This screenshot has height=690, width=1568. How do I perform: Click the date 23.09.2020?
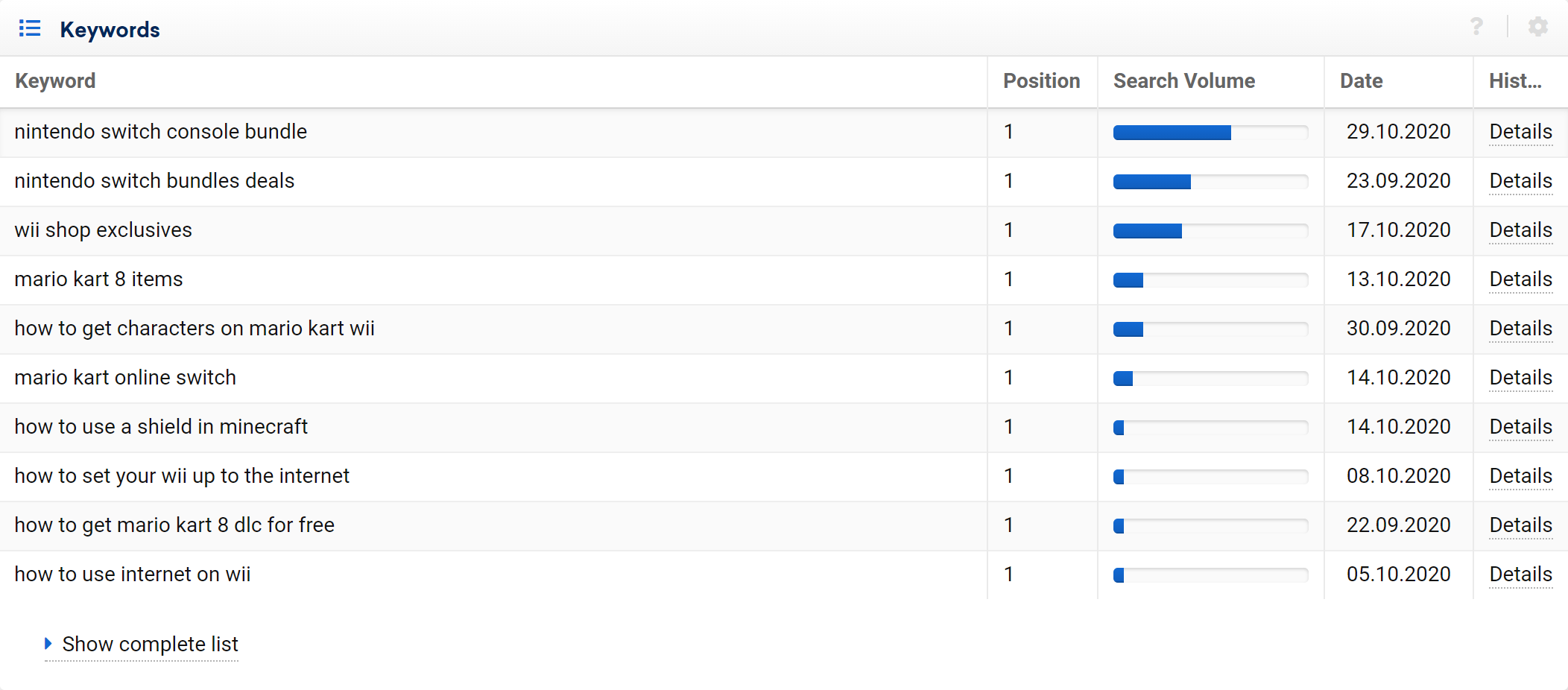pyautogui.click(x=1398, y=181)
